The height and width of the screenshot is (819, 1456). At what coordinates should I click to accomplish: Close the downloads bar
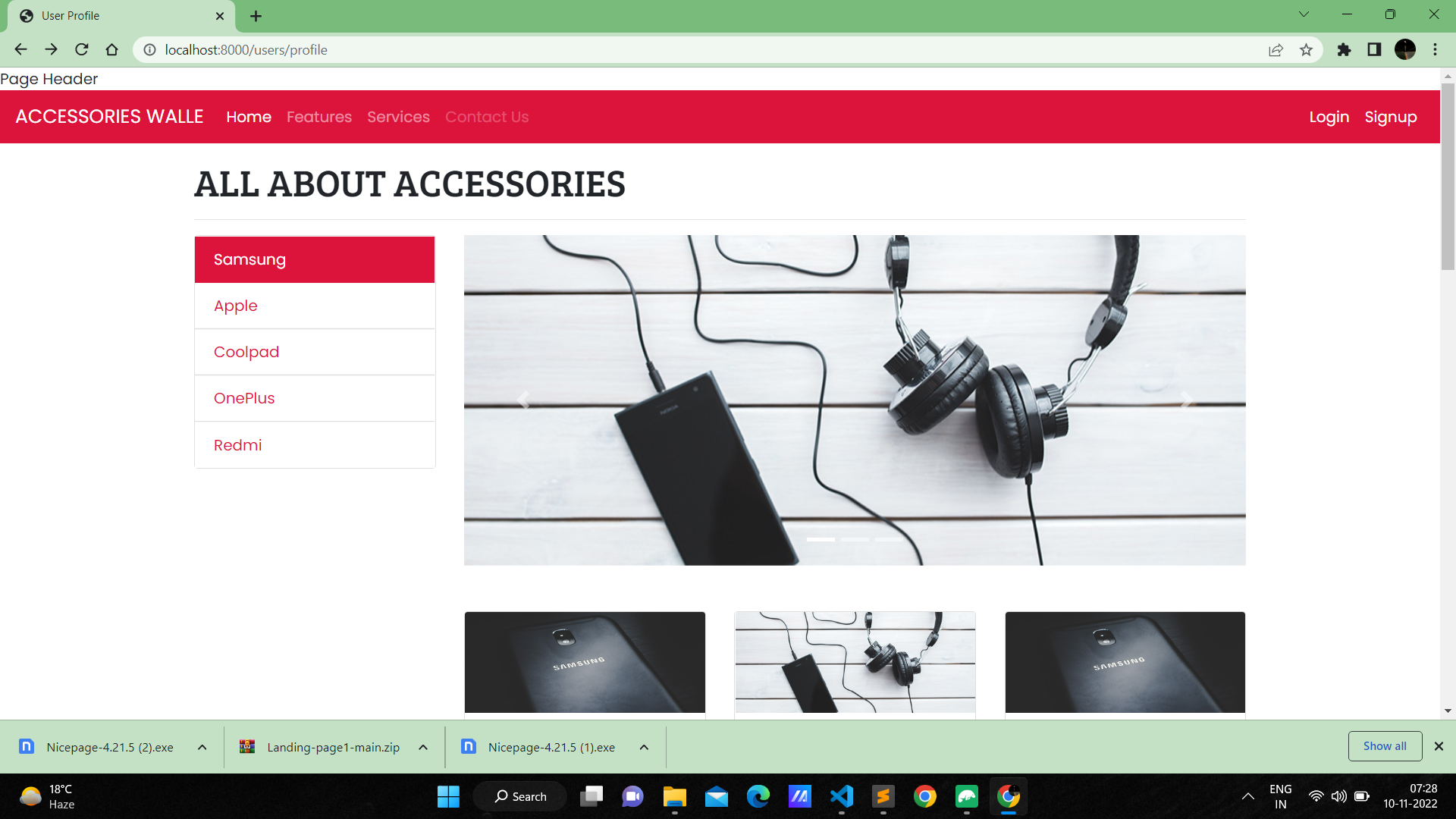(1439, 746)
